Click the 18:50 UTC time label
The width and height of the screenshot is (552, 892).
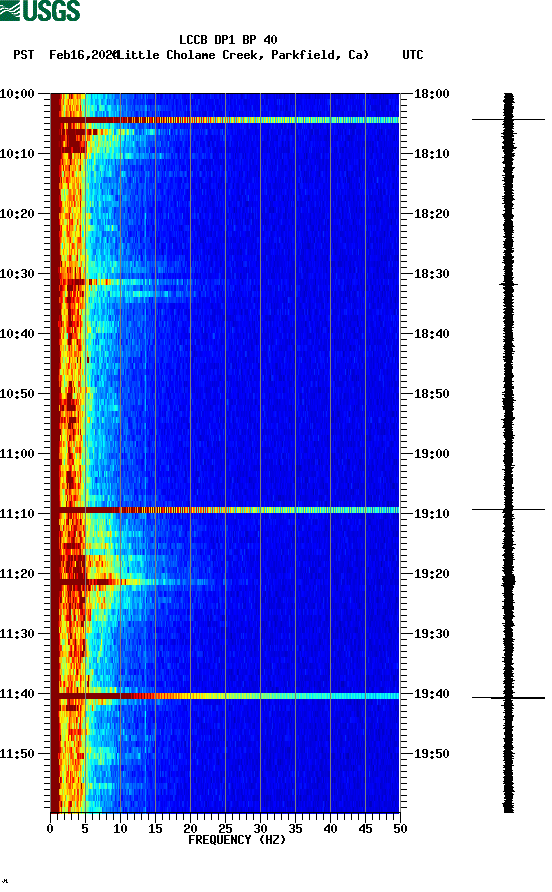pos(432,394)
